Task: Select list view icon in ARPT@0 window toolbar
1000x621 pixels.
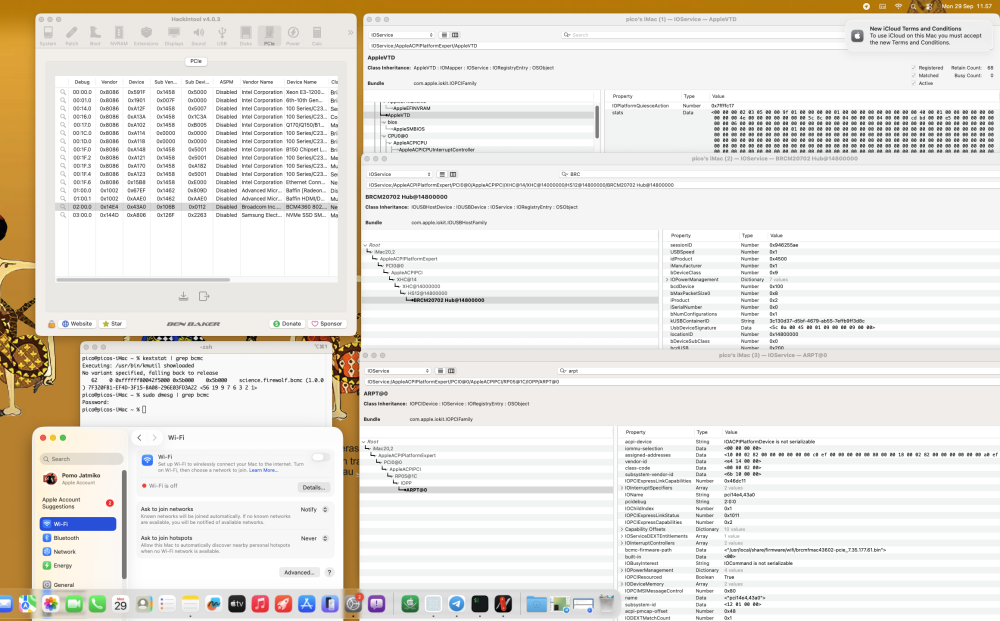Action: 441,370
